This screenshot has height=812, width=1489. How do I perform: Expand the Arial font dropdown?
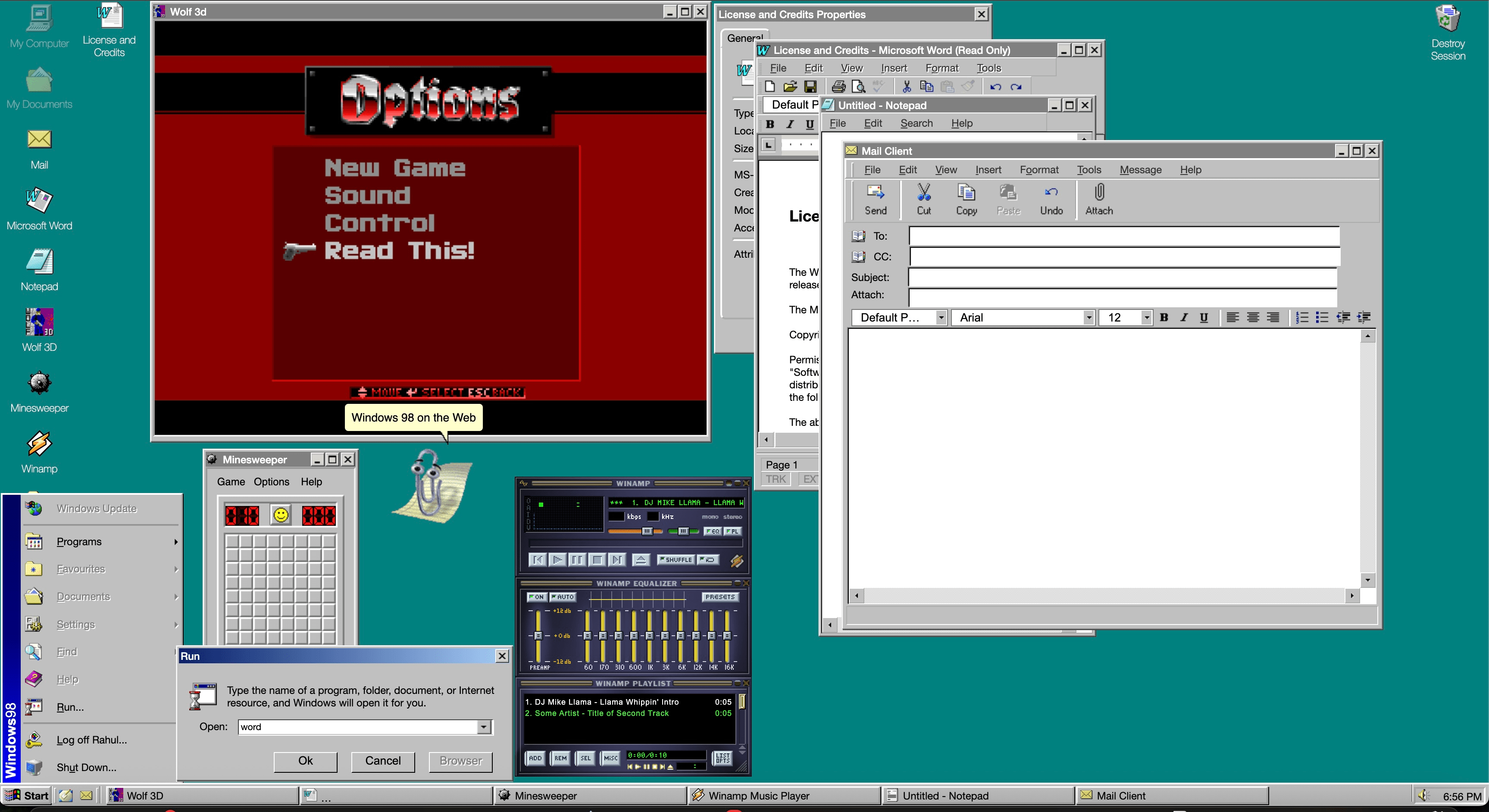coord(1089,317)
